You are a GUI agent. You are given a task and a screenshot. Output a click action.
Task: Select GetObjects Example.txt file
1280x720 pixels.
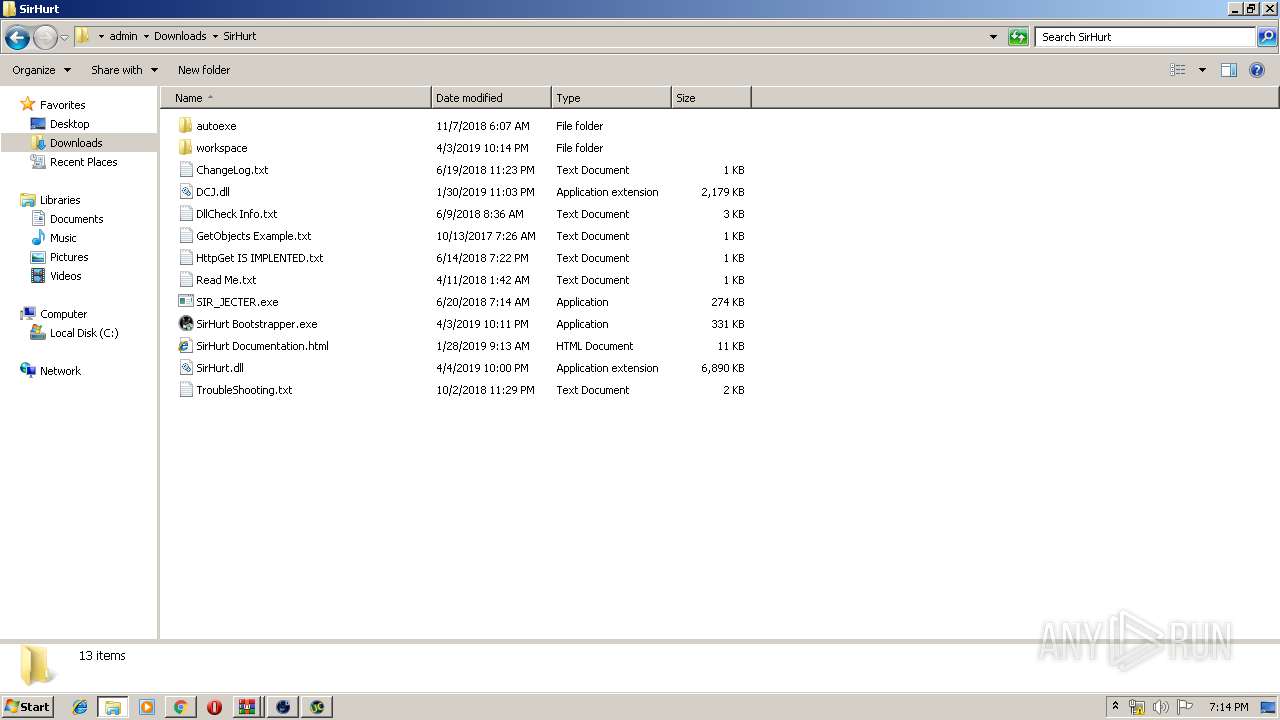253,236
